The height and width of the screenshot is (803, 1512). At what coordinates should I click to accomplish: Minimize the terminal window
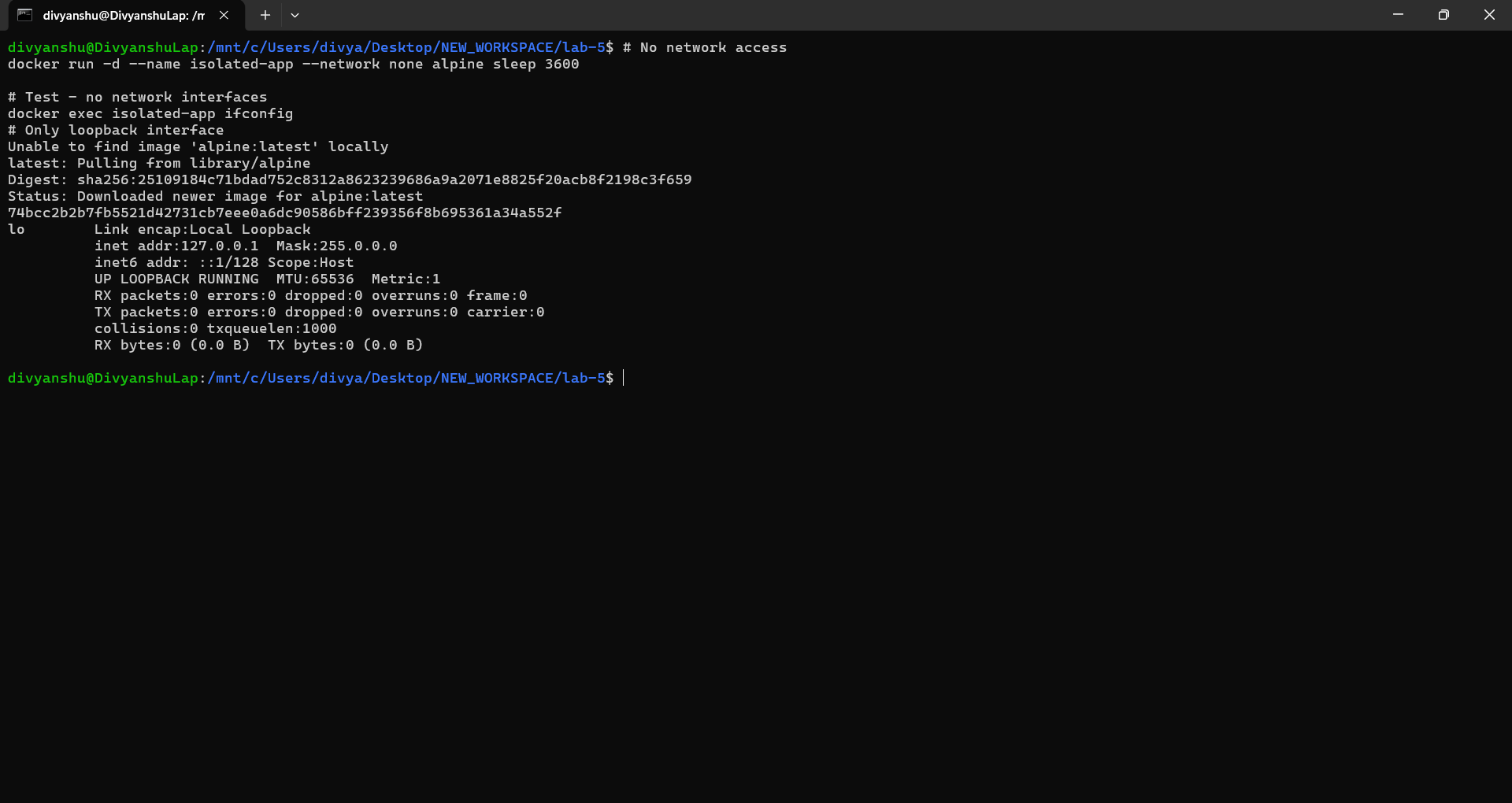tap(1398, 15)
